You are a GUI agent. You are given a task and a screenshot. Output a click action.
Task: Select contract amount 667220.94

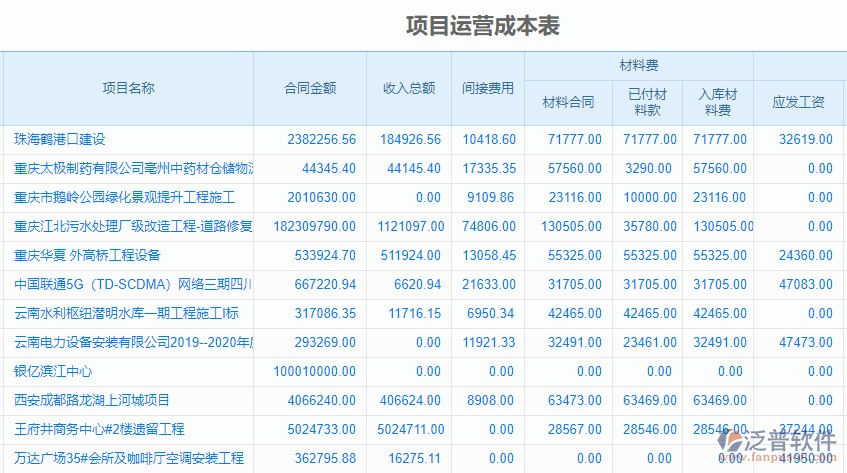tap(325, 285)
